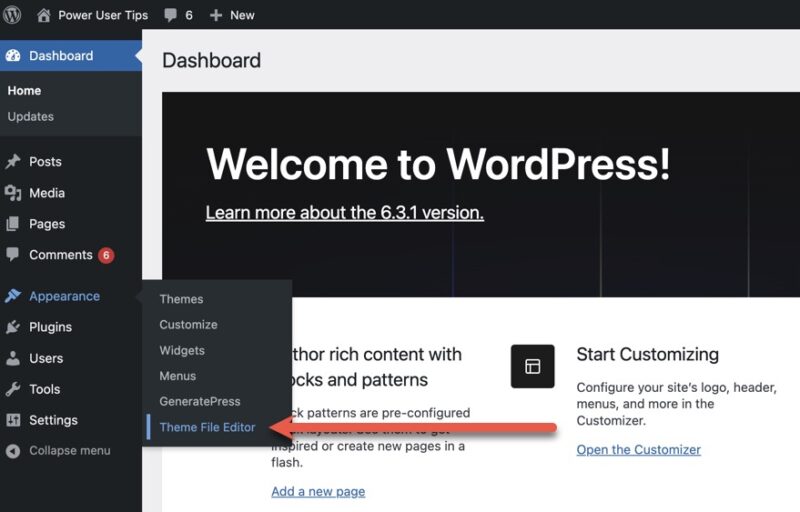Image resolution: width=800 pixels, height=512 pixels.
Task: Open the New content menu
Action: coord(242,15)
